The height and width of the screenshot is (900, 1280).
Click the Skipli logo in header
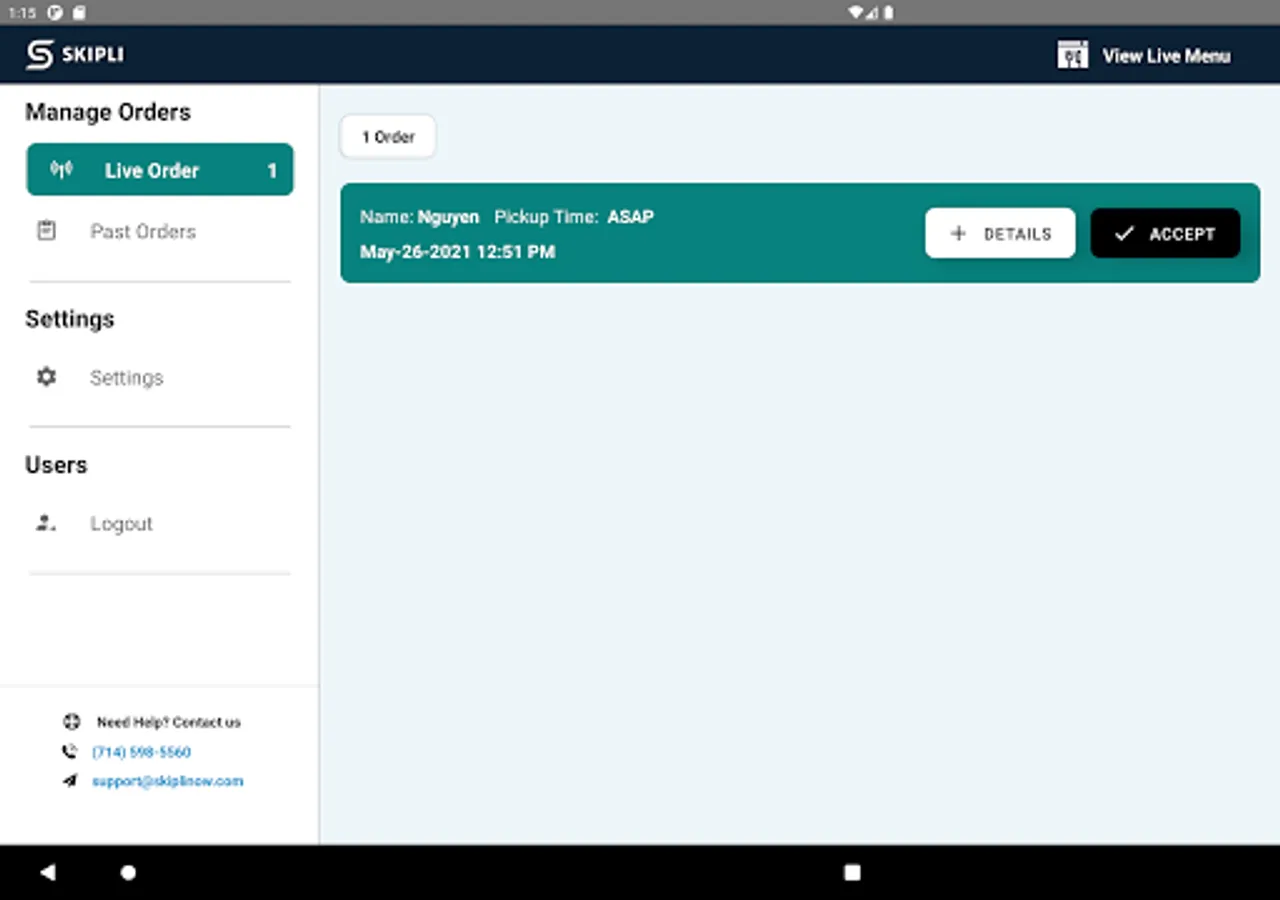75,55
